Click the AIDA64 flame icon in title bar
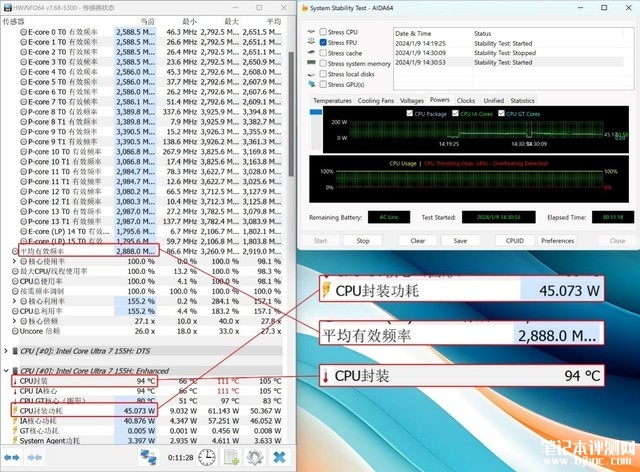The image size is (640, 472). coord(304,8)
